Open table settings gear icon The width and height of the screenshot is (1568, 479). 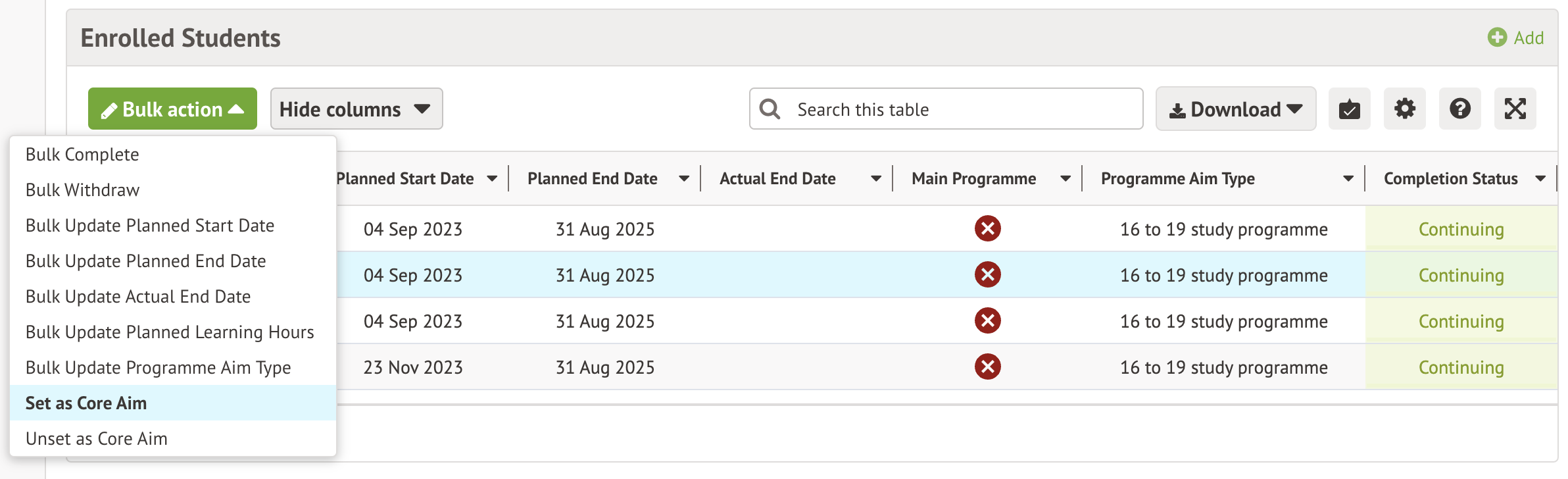click(1404, 109)
